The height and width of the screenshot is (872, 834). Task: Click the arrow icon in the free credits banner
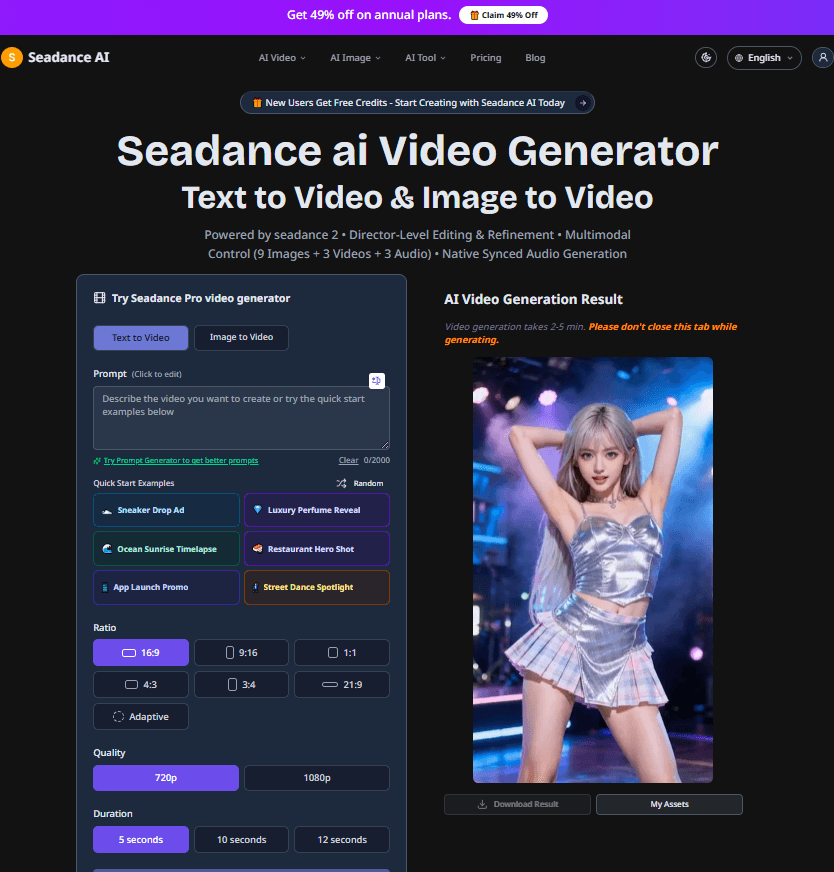(x=582, y=103)
